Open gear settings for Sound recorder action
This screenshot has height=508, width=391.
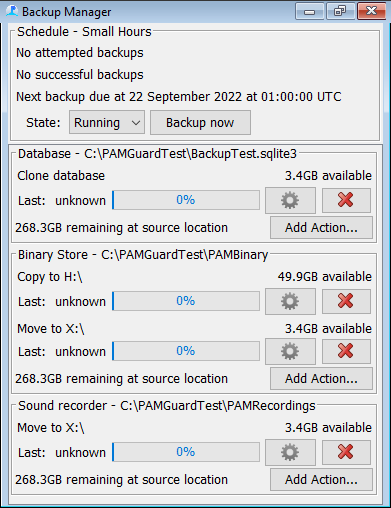click(290, 452)
